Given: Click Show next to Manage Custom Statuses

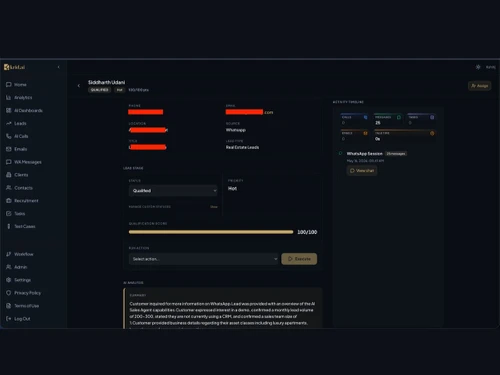Looking at the screenshot, I should (x=214, y=207).
